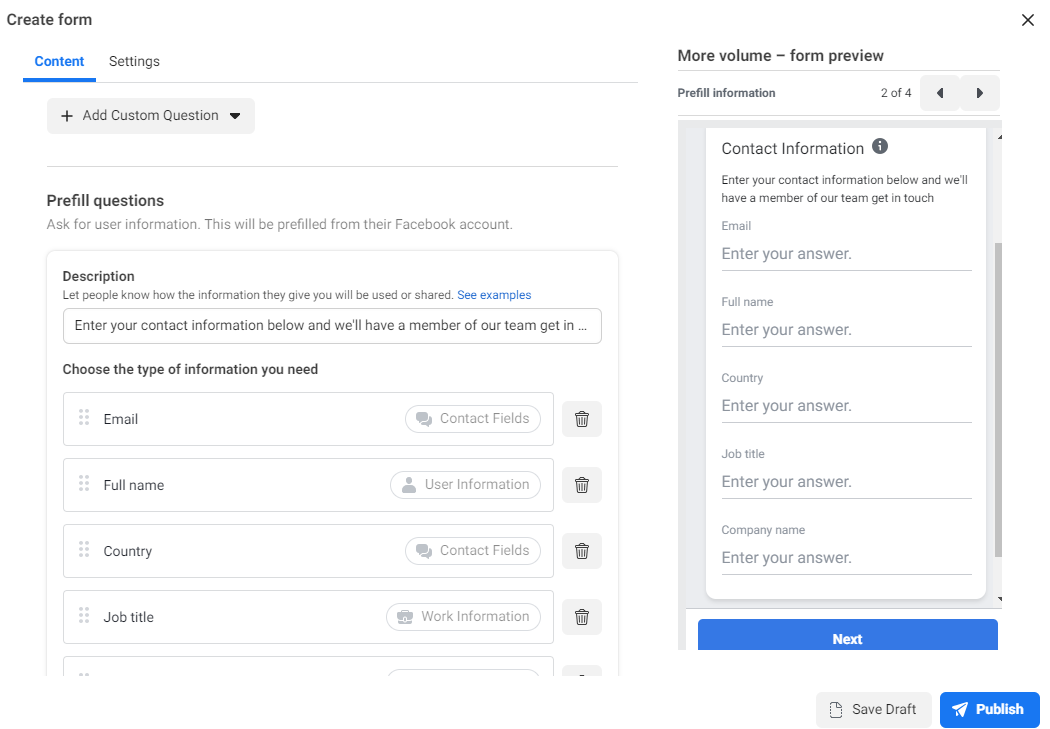The height and width of the screenshot is (729, 1050).
Task: Go to previous form preview page
Action: 940,93
